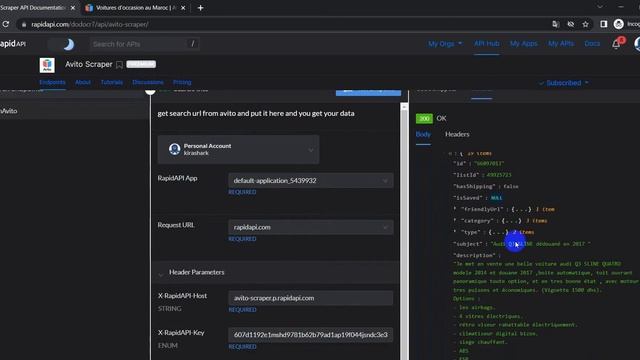Image resolution: width=640 pixels, height=360 pixels.
Task: Click the "description" JSON key
Action: tap(474, 255)
